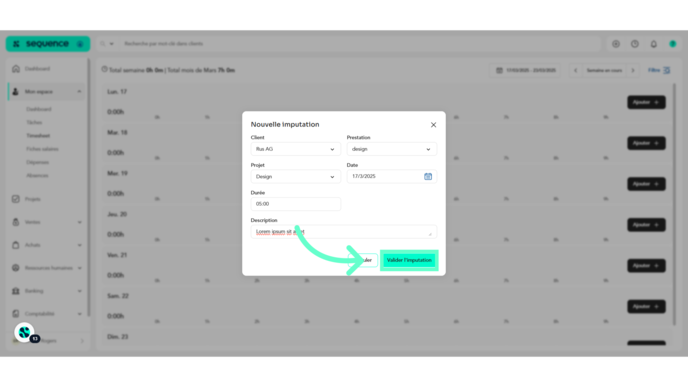Click Ajouter for Jeu. 20
This screenshot has width=688, height=387.
click(x=646, y=225)
